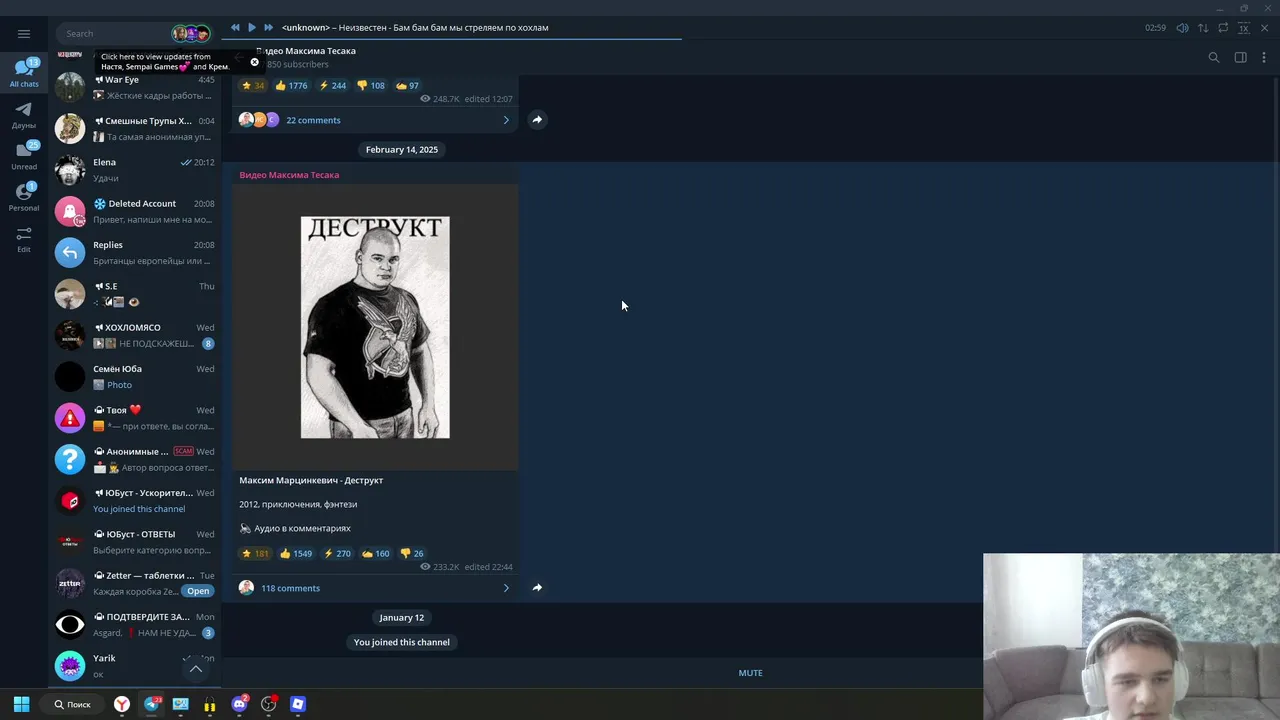Click thumbs-down reaction with 26
This screenshot has width=1280, height=720.
pos(412,553)
